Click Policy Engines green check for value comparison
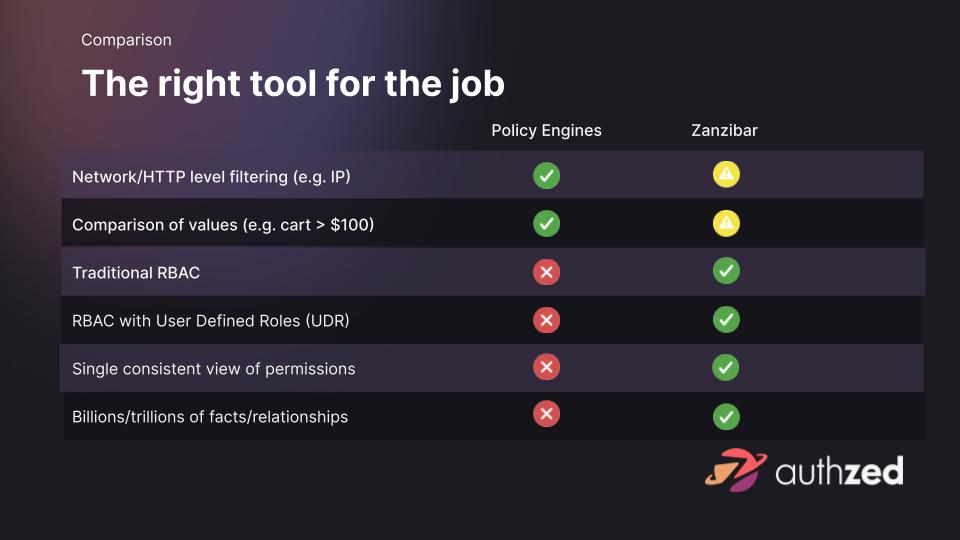Viewport: 960px width, 540px height. 546,224
